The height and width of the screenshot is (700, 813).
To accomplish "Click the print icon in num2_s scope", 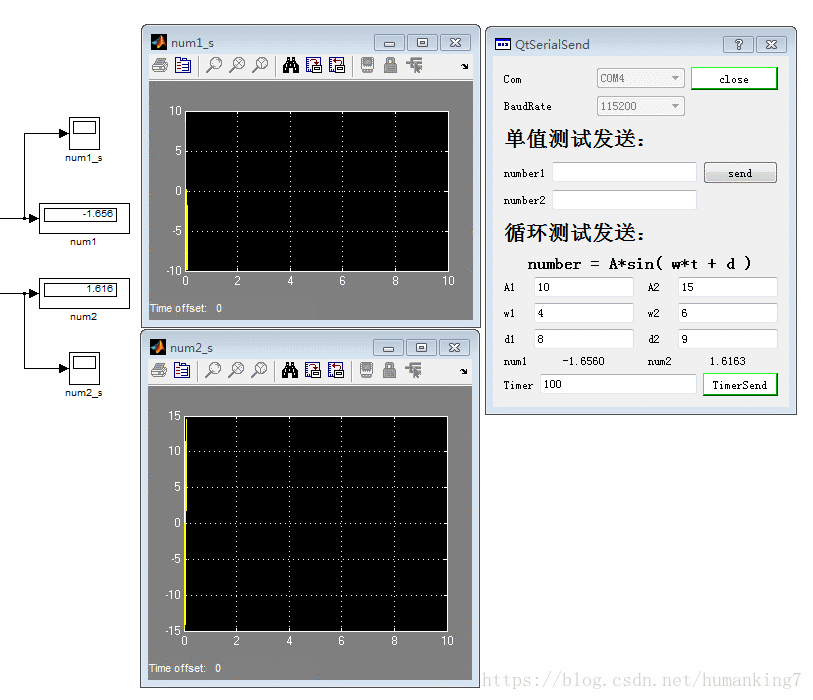I will [x=159, y=370].
